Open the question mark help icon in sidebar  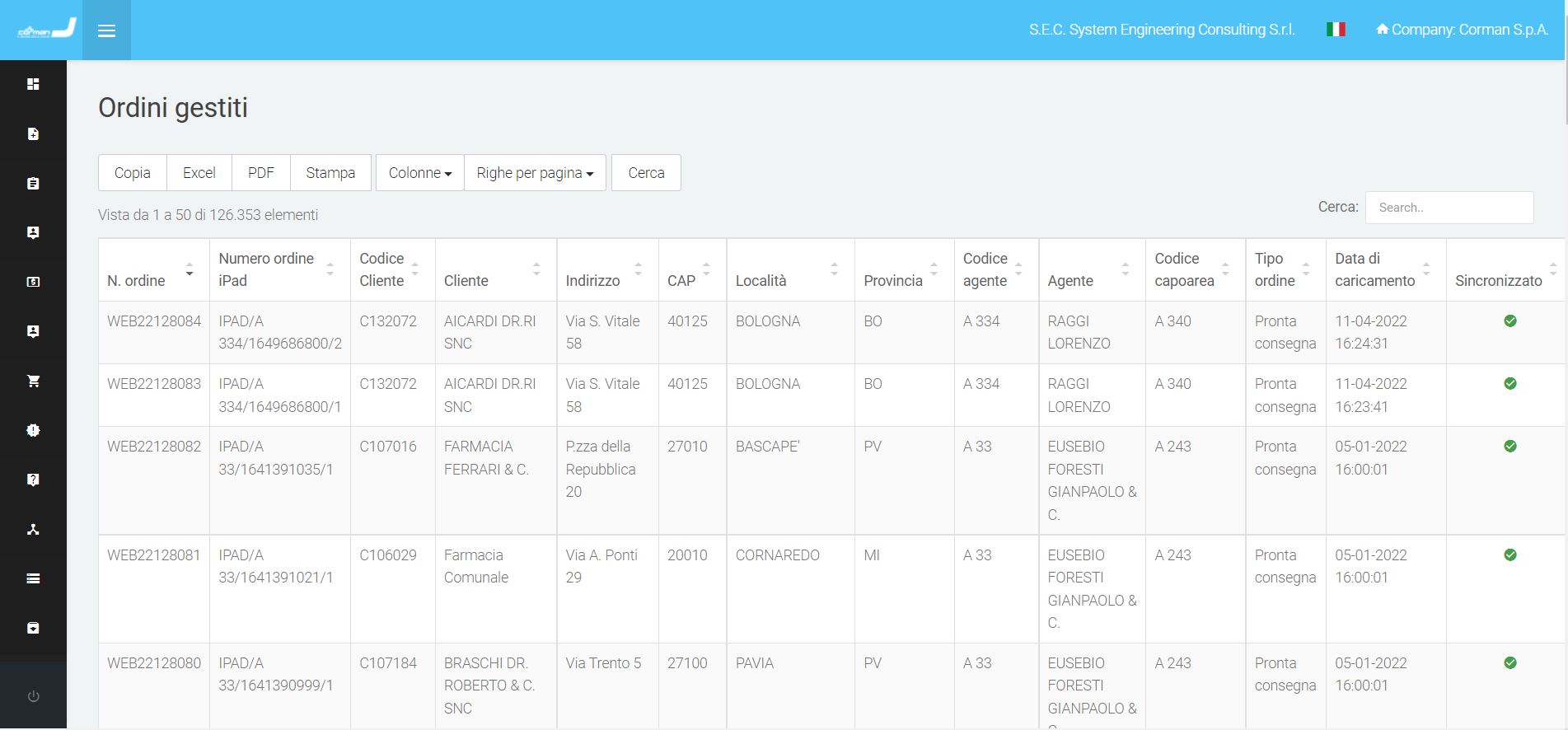point(33,480)
